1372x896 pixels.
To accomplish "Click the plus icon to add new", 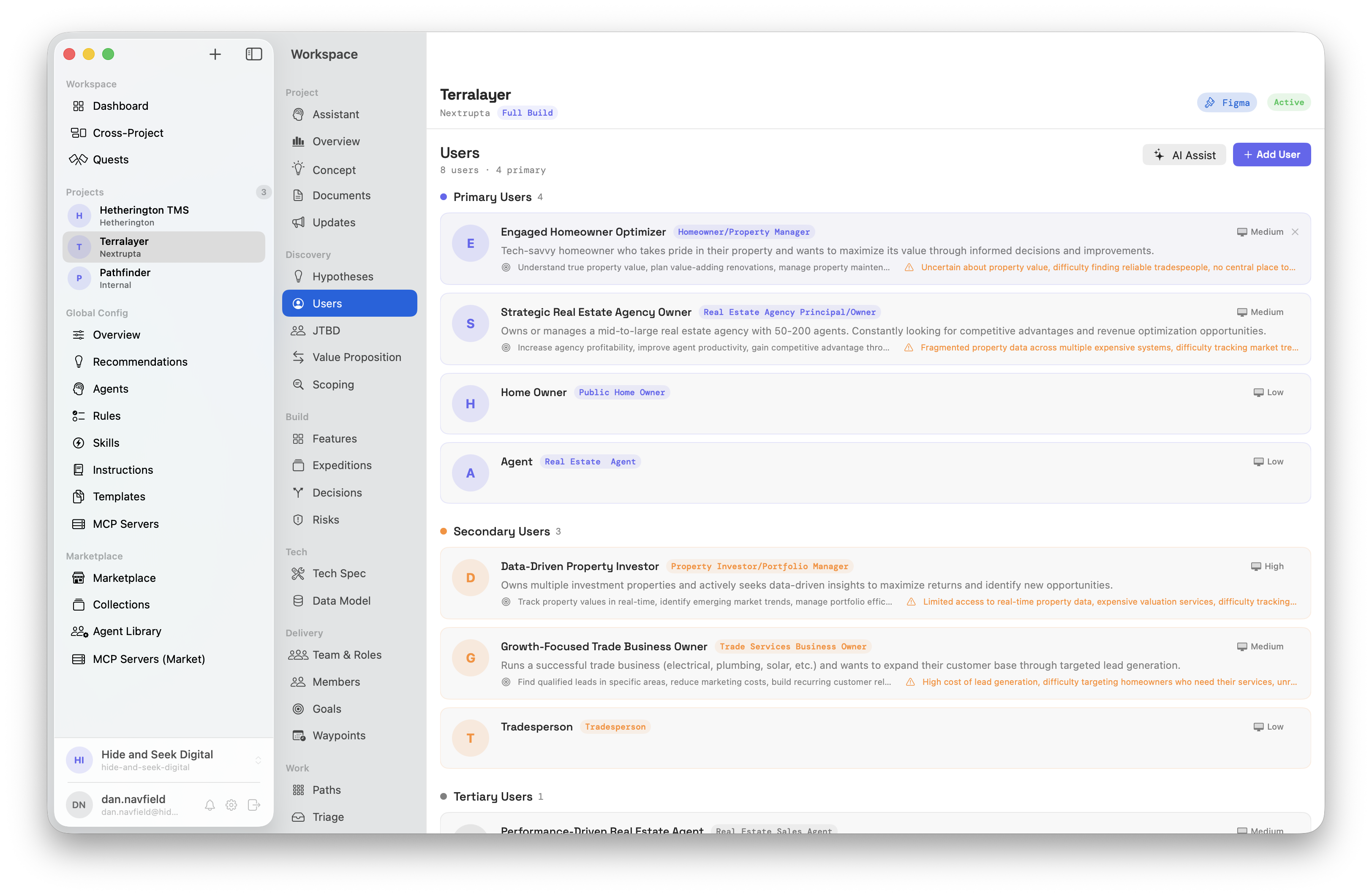I will (x=215, y=54).
